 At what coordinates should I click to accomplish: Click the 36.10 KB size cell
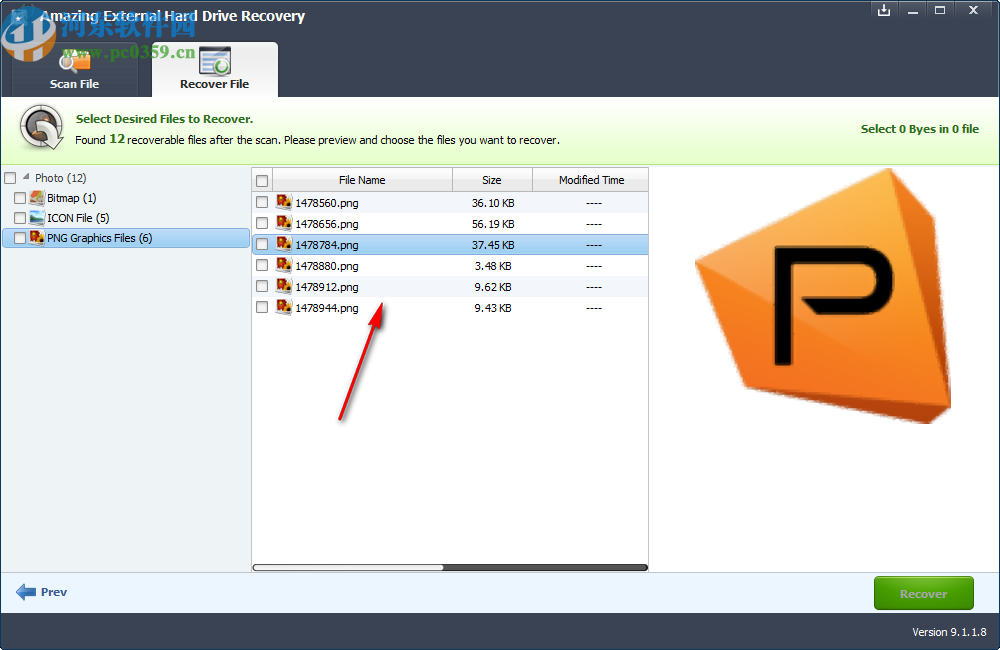coord(493,203)
